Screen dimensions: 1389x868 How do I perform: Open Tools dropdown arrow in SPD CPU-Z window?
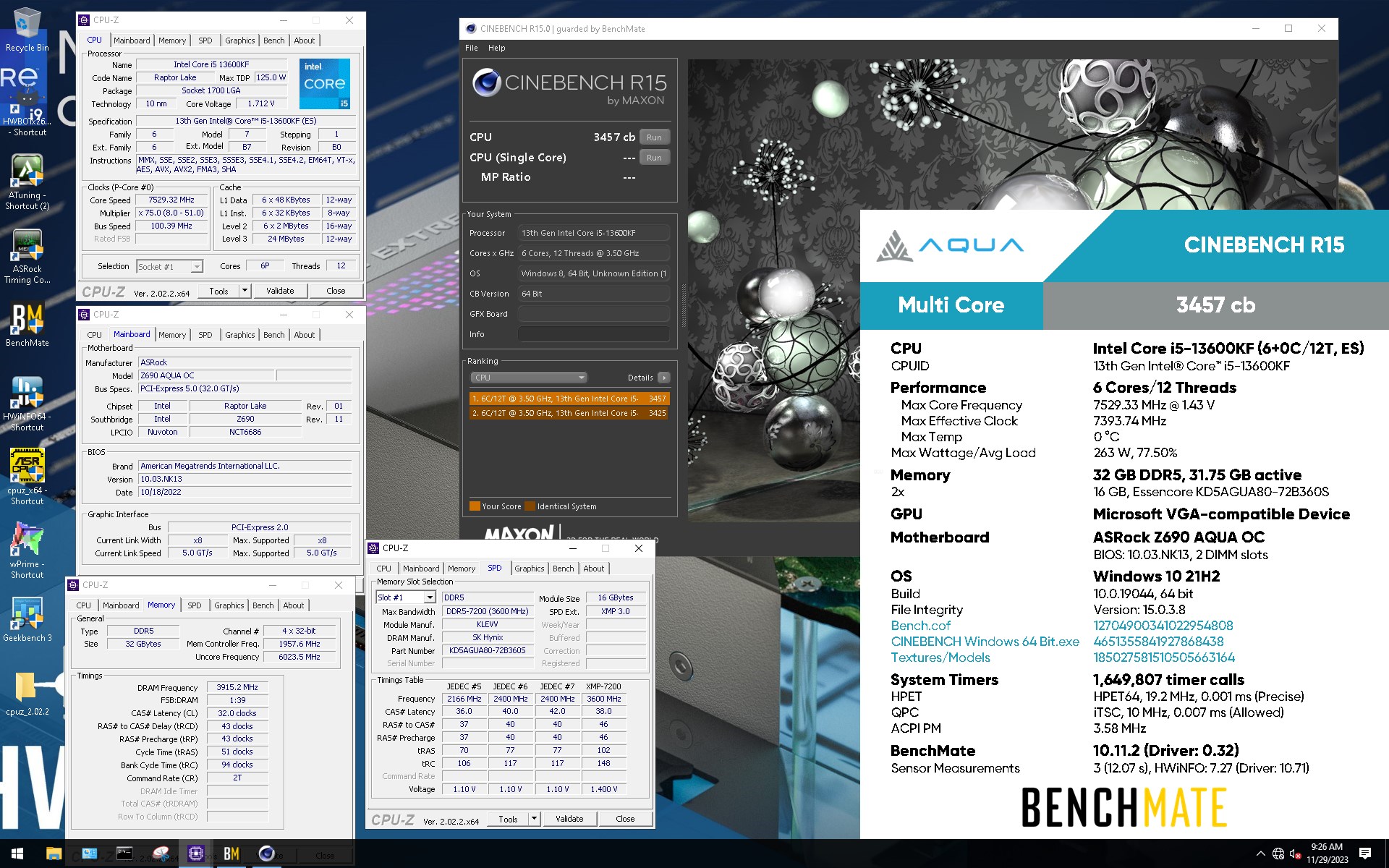pos(534,819)
